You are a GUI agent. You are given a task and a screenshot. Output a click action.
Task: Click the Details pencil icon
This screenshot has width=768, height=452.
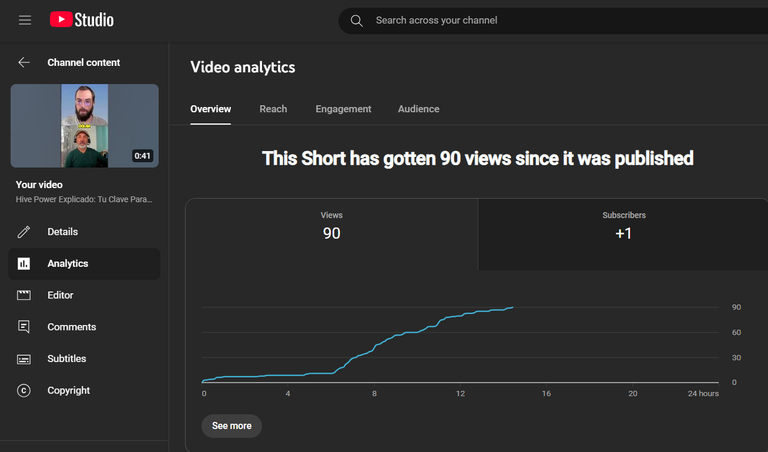24,232
